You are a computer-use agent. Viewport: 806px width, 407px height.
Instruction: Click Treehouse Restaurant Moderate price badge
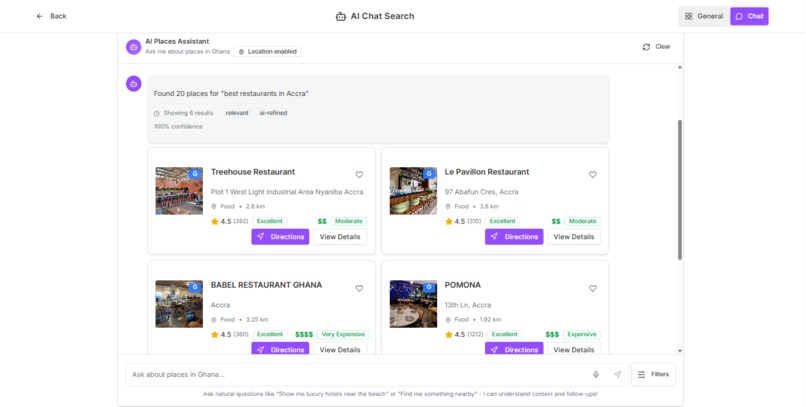(x=349, y=221)
